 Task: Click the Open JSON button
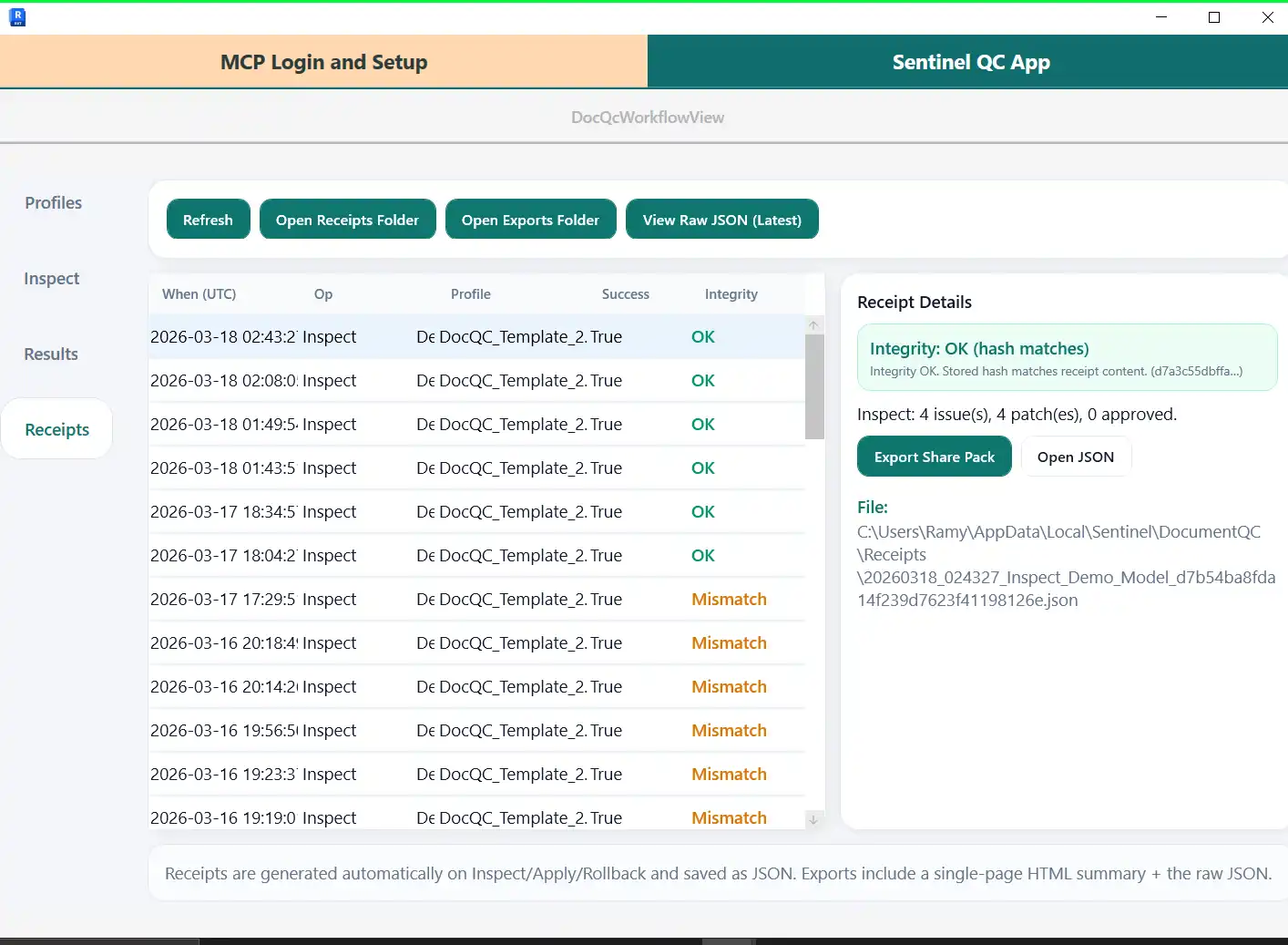pos(1075,457)
